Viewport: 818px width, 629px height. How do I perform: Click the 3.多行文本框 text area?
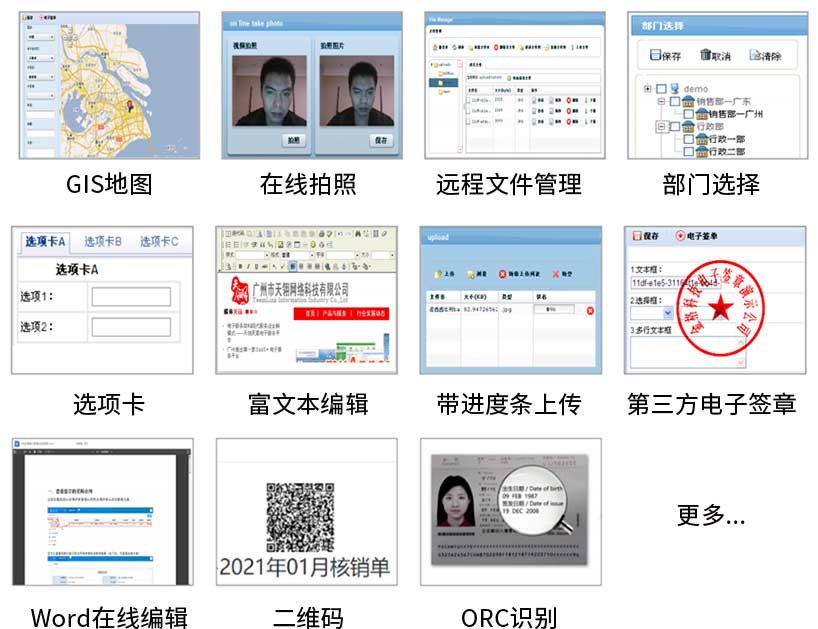pos(688,352)
